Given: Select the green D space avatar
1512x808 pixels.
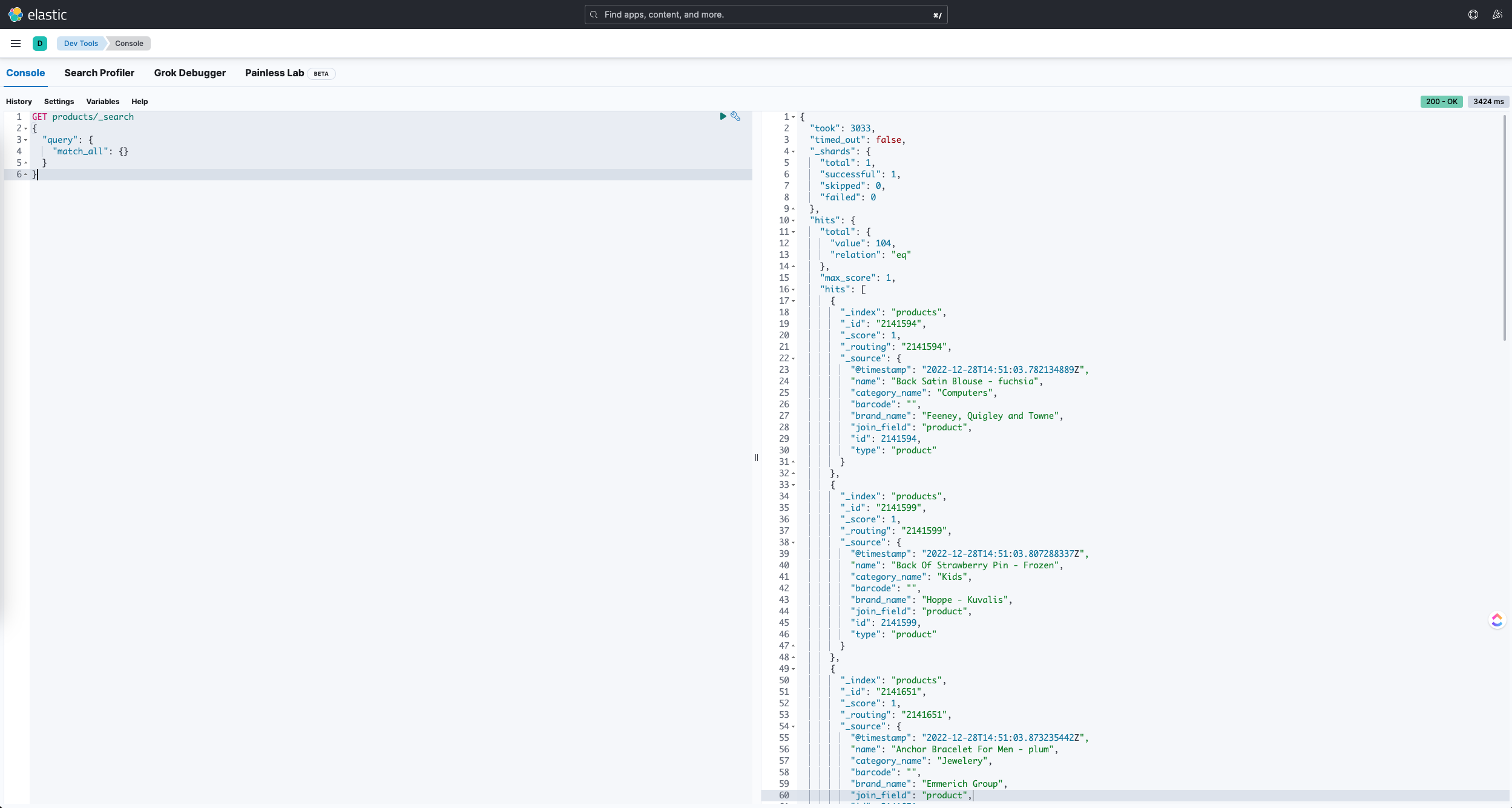Looking at the screenshot, I should coord(40,43).
